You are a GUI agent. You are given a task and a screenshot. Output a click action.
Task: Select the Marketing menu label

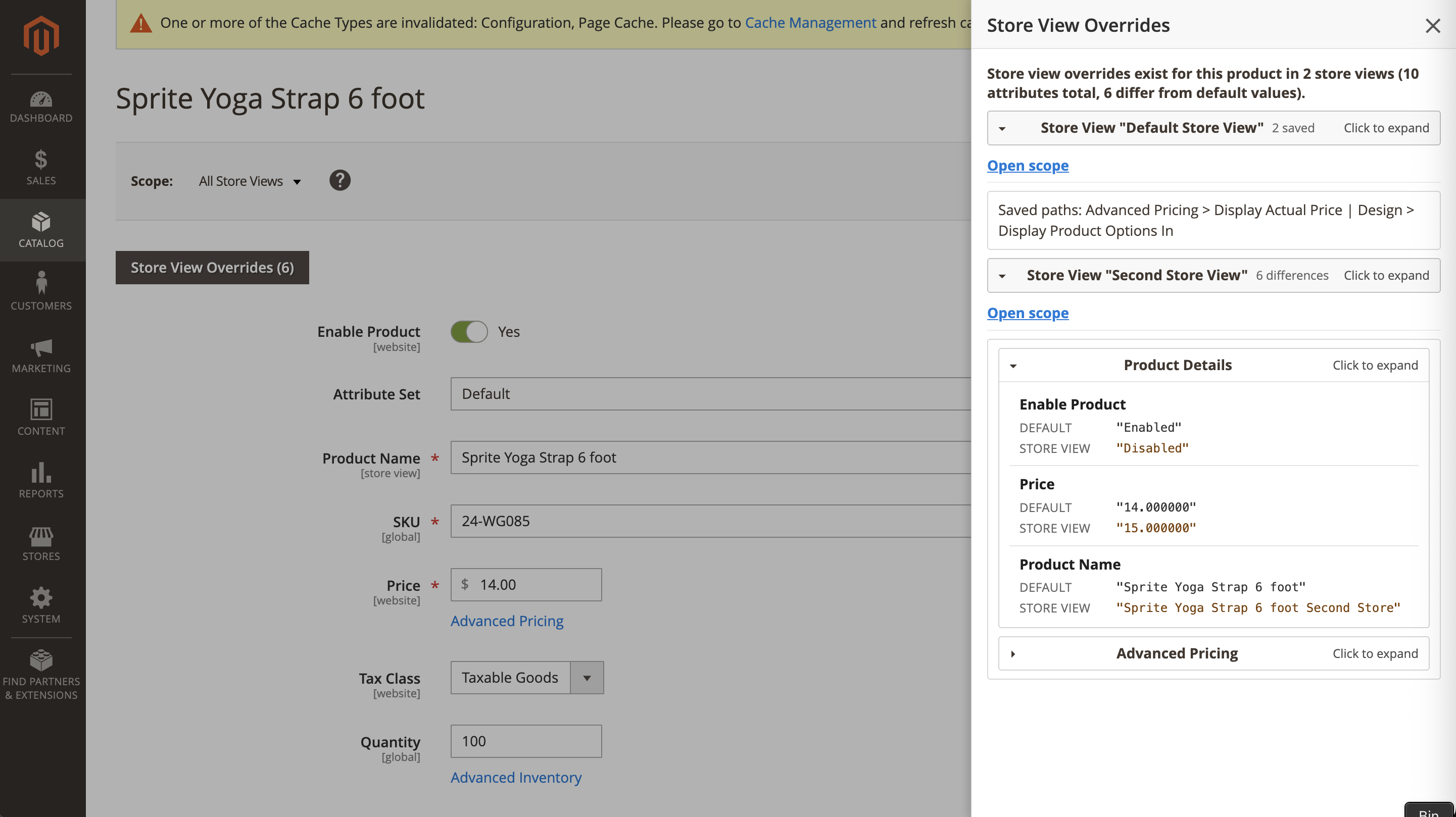coord(41,369)
